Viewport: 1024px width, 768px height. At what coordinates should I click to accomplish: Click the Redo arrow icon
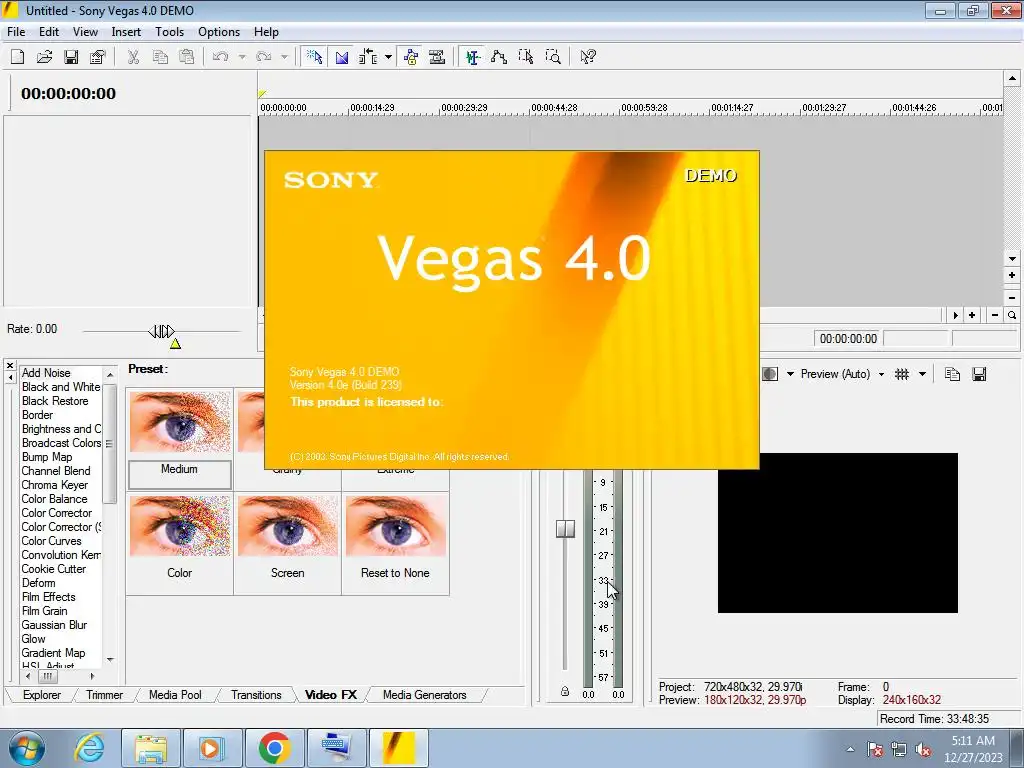(264, 57)
